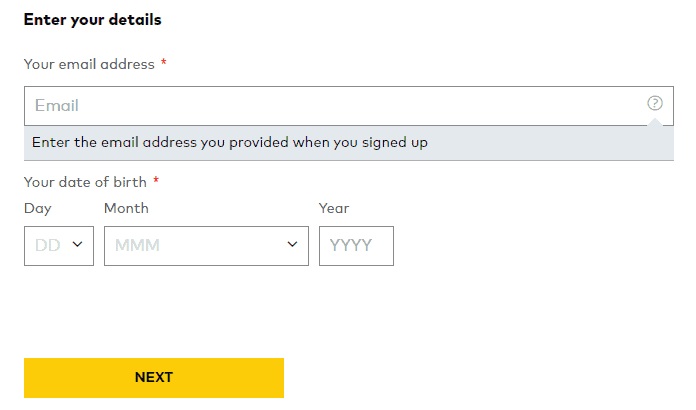696x410 pixels.
Task: Click the yellow NEXT button
Action: [154, 378]
